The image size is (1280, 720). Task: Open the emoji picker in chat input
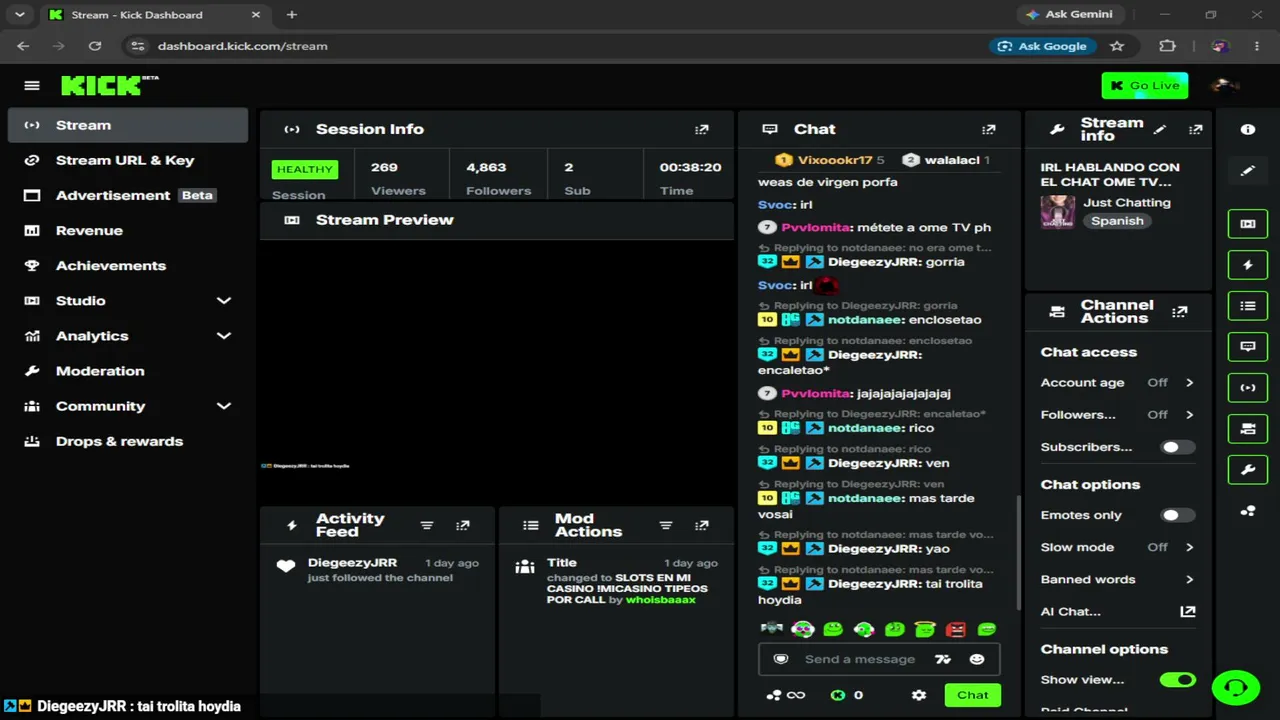(977, 659)
